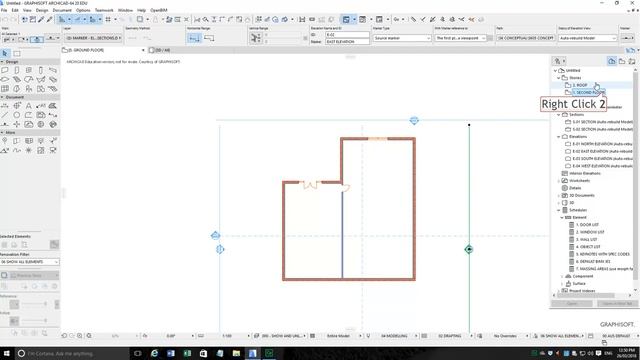The image size is (640, 360).
Task: Collapse the Sections folder in Navigator
Action: tap(559, 115)
